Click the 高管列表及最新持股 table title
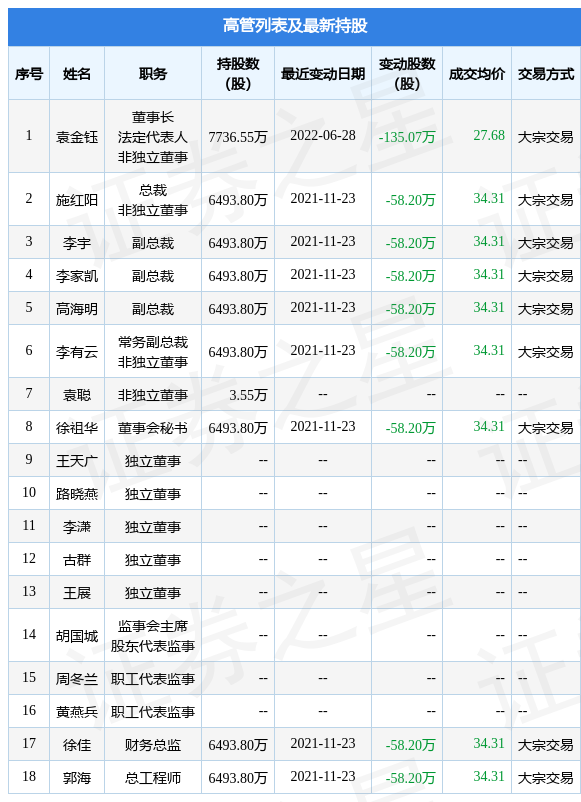 pyautogui.click(x=295, y=25)
